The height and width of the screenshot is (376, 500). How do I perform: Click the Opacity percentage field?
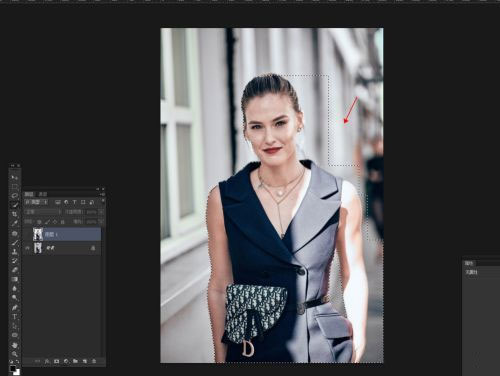92,212
